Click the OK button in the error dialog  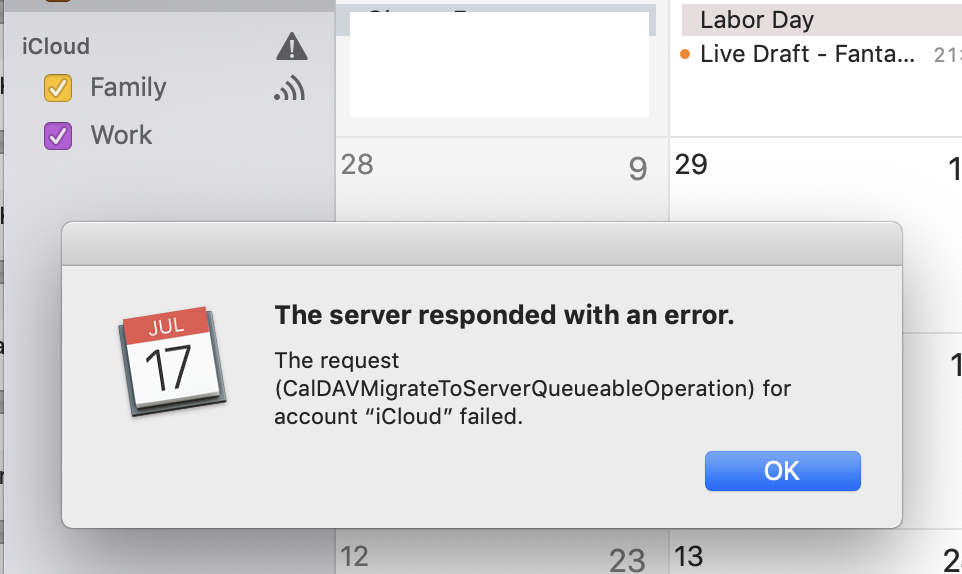(782, 470)
